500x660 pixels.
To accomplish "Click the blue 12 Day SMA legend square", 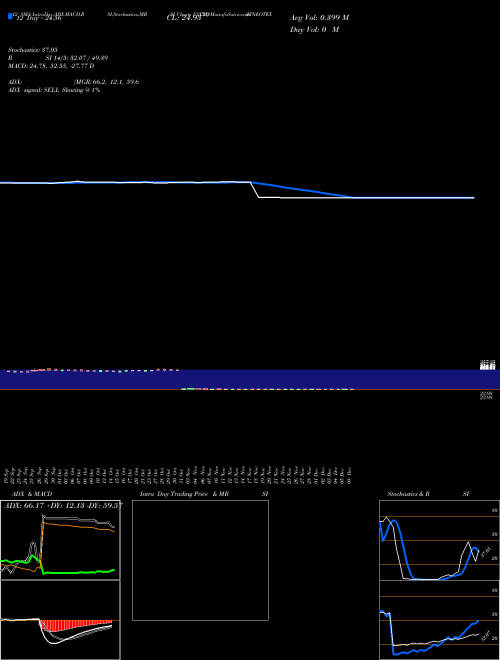I will [11, 16].
